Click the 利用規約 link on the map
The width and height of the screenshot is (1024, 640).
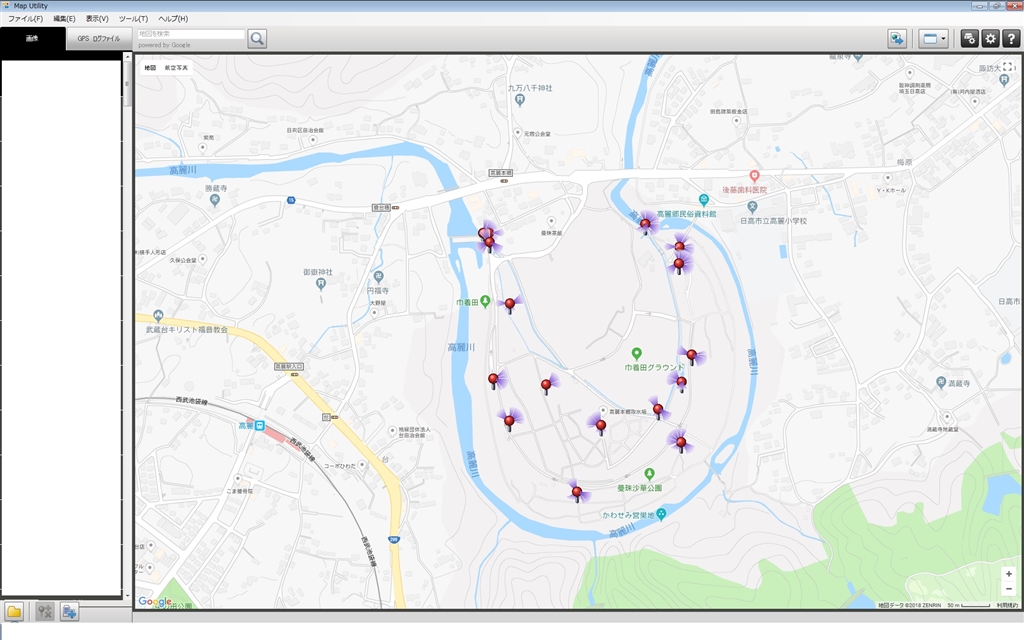1006,605
